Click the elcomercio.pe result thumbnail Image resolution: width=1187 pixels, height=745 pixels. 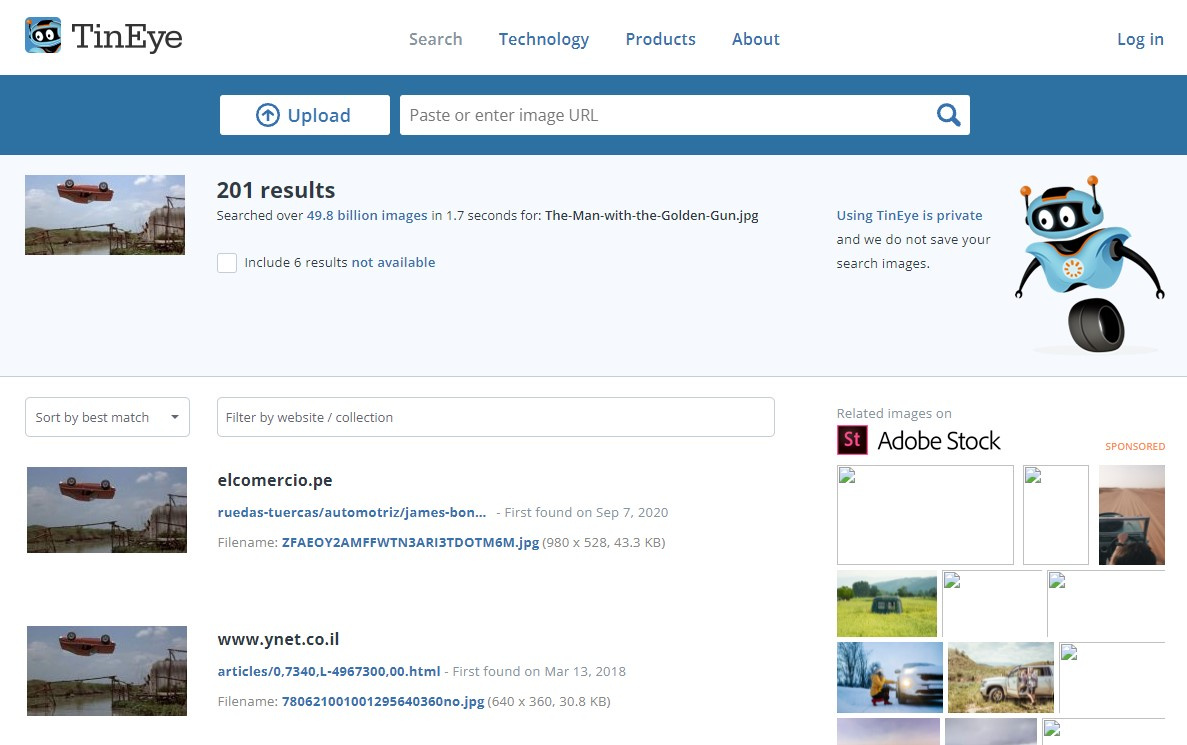106,510
